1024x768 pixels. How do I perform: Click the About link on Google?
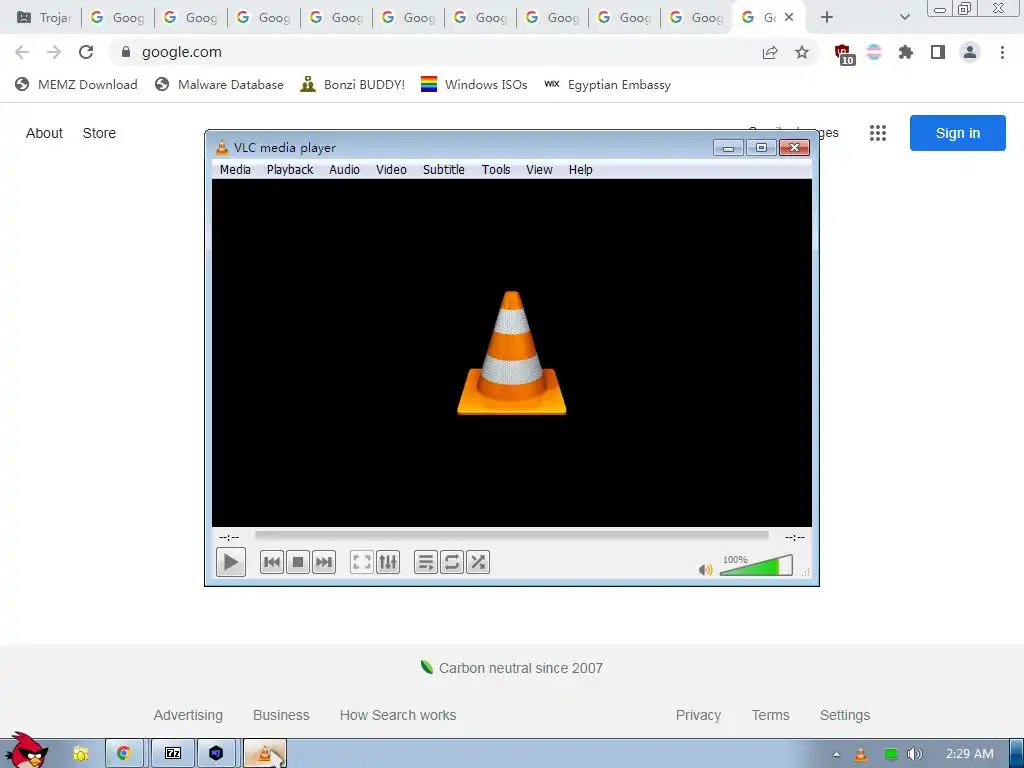point(44,133)
